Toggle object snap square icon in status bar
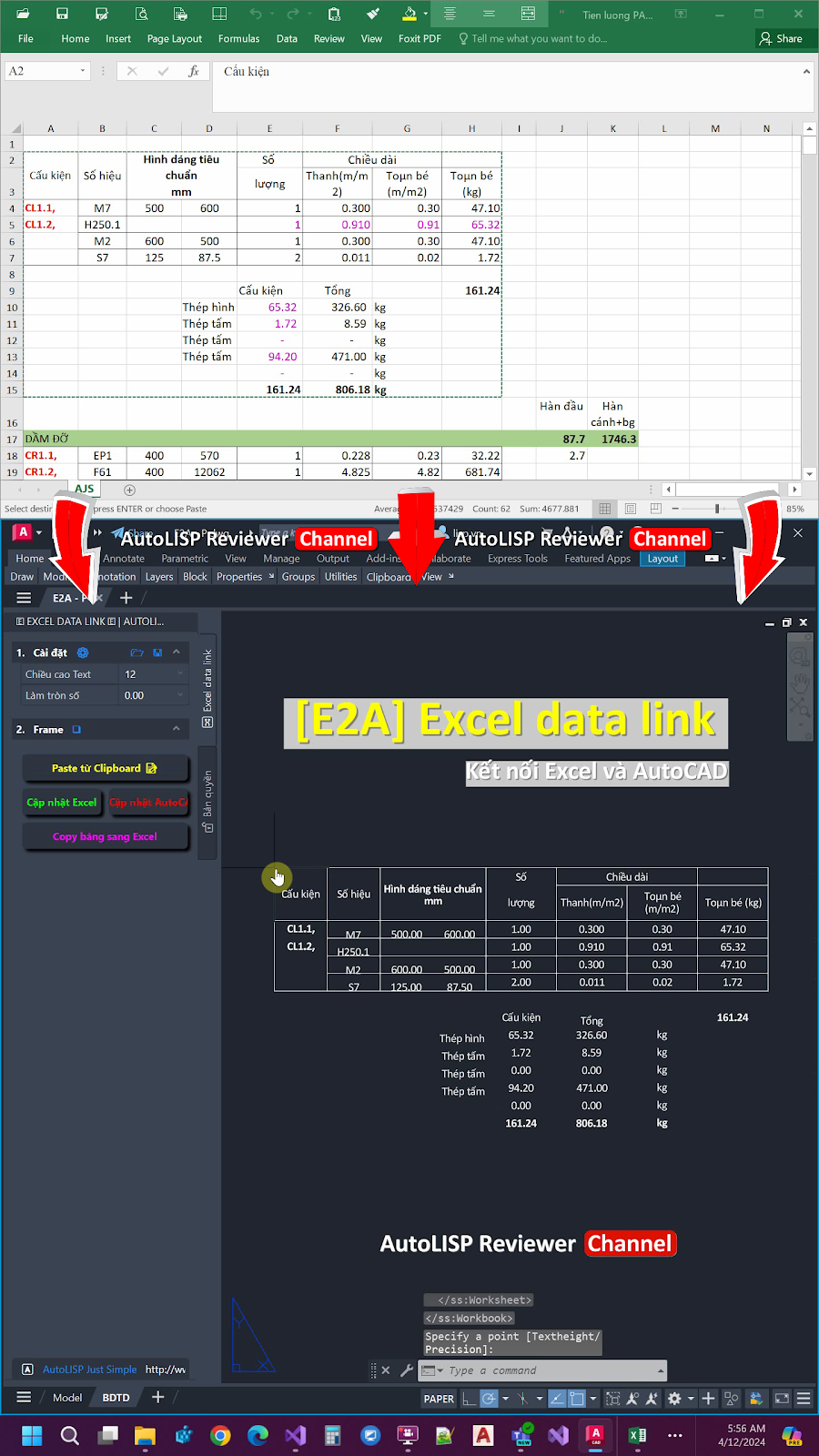Viewport: 819px width, 1456px height. click(577, 1399)
